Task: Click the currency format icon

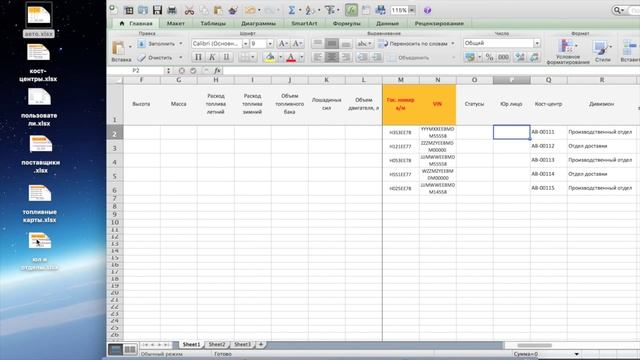Action: point(470,57)
